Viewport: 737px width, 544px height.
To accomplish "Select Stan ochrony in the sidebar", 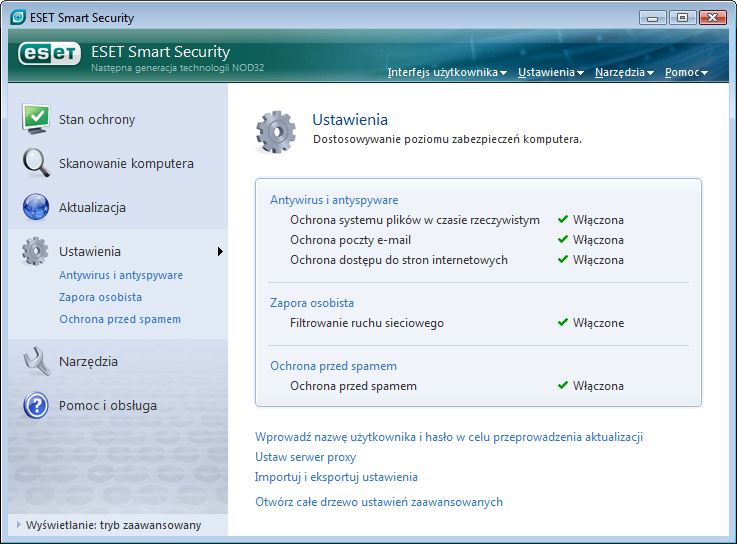I will pos(97,119).
